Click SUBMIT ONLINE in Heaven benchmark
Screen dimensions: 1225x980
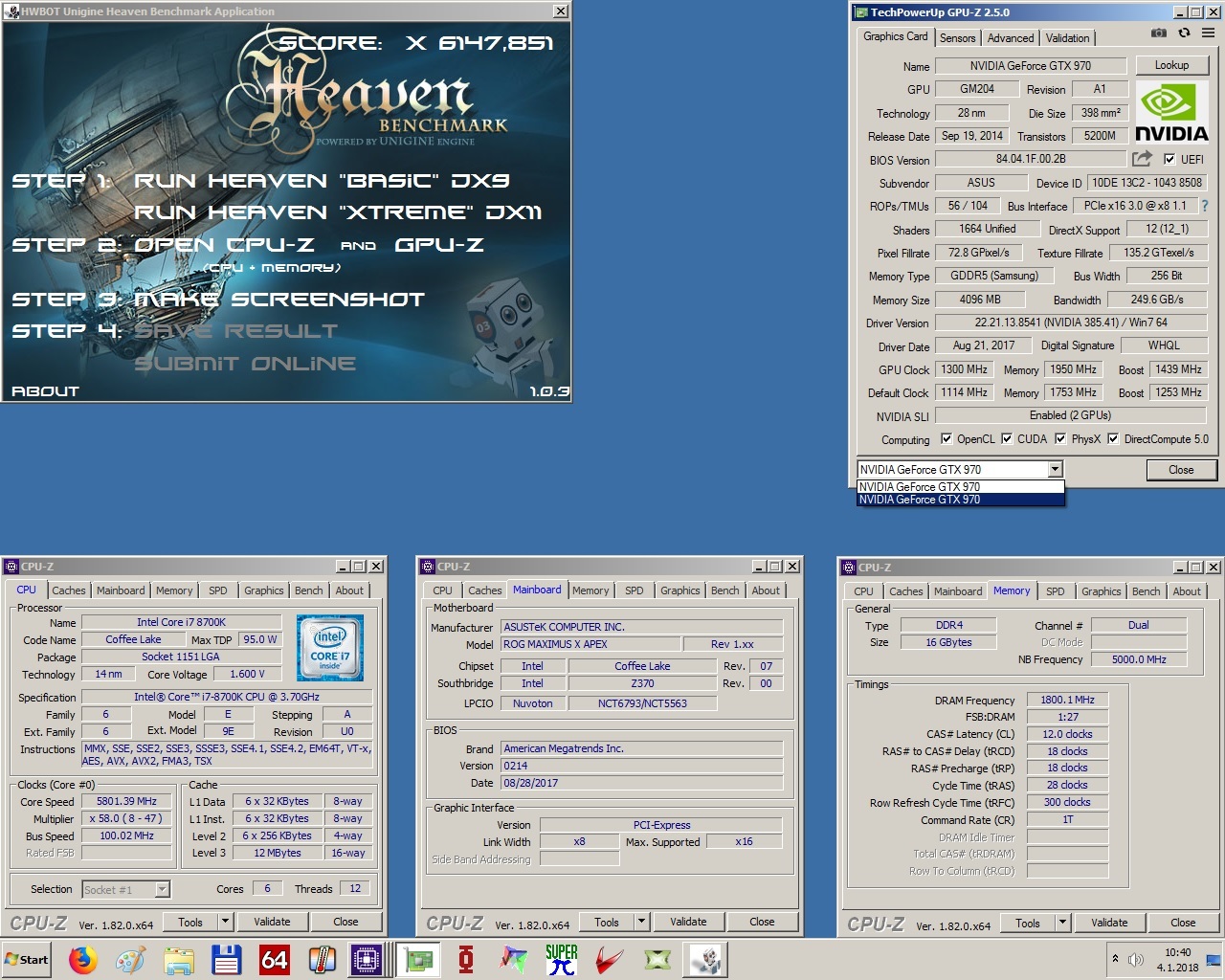click(x=245, y=364)
